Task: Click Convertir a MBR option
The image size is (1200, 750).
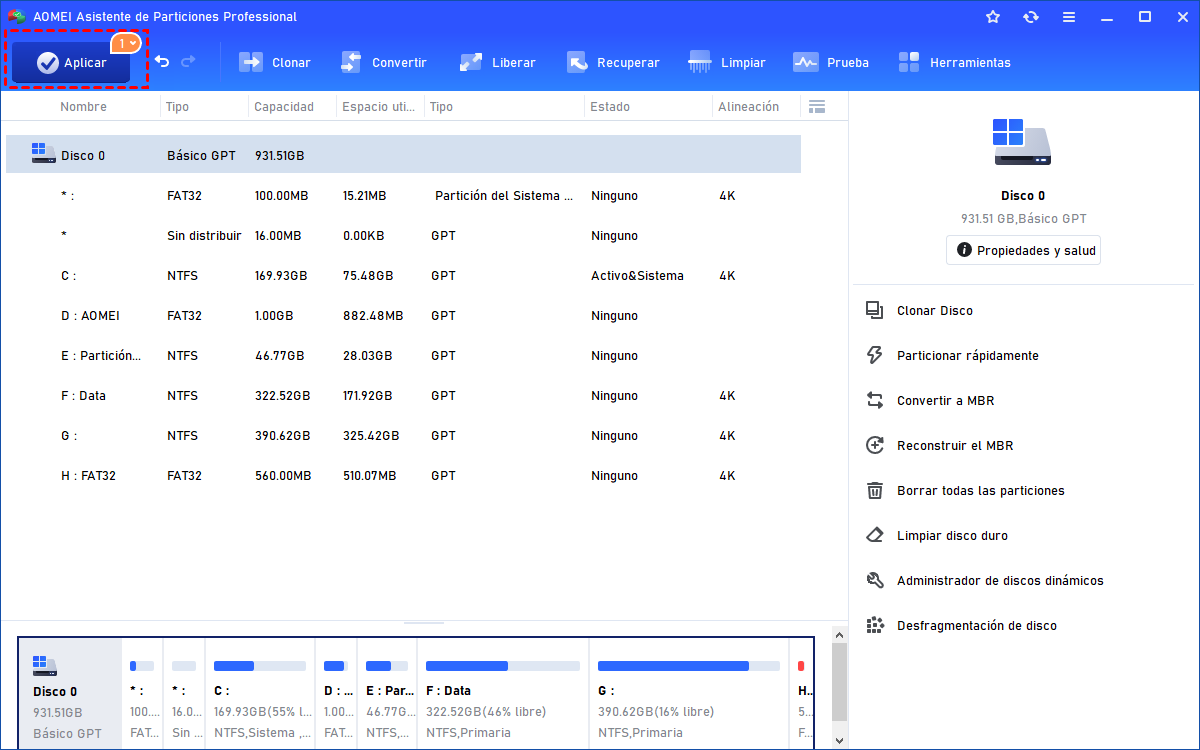Action: point(945,401)
